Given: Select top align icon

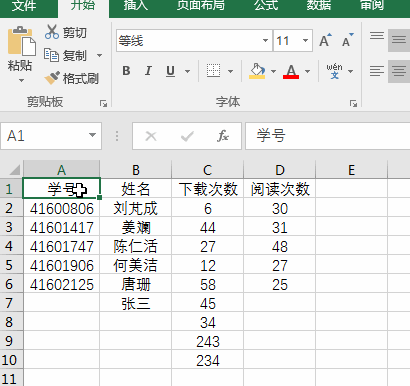Looking at the screenshot, I should point(377,35).
